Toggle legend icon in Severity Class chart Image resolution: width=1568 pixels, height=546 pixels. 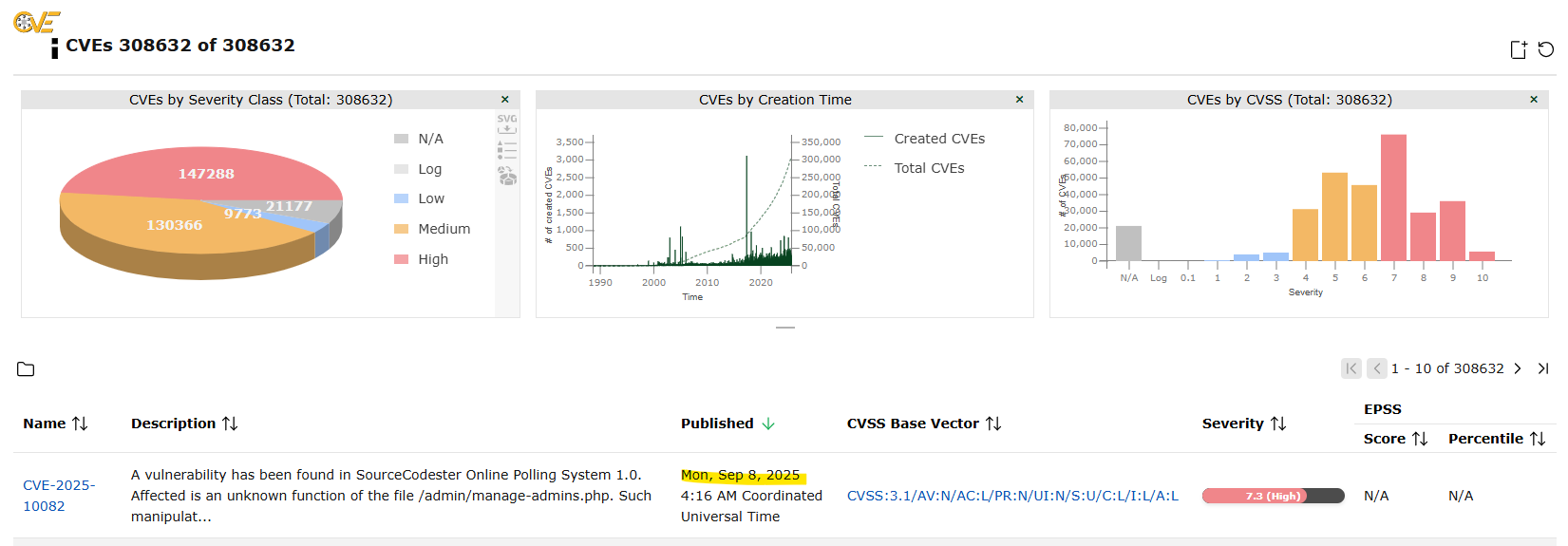507,149
